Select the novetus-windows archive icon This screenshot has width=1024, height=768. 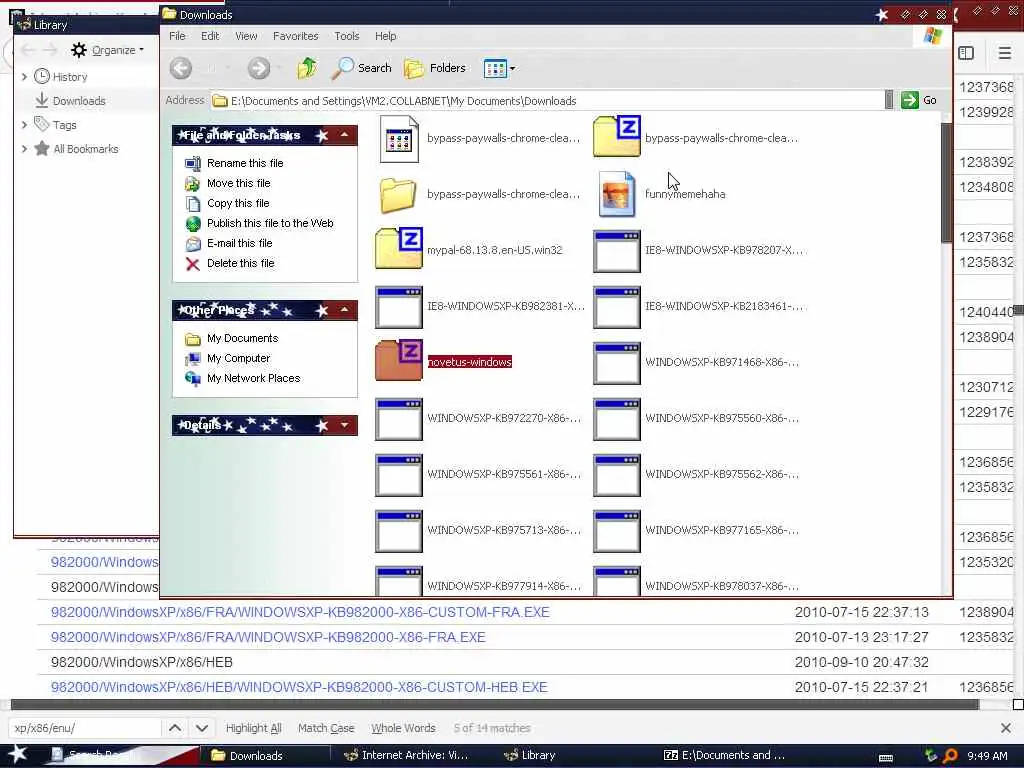pyautogui.click(x=399, y=360)
